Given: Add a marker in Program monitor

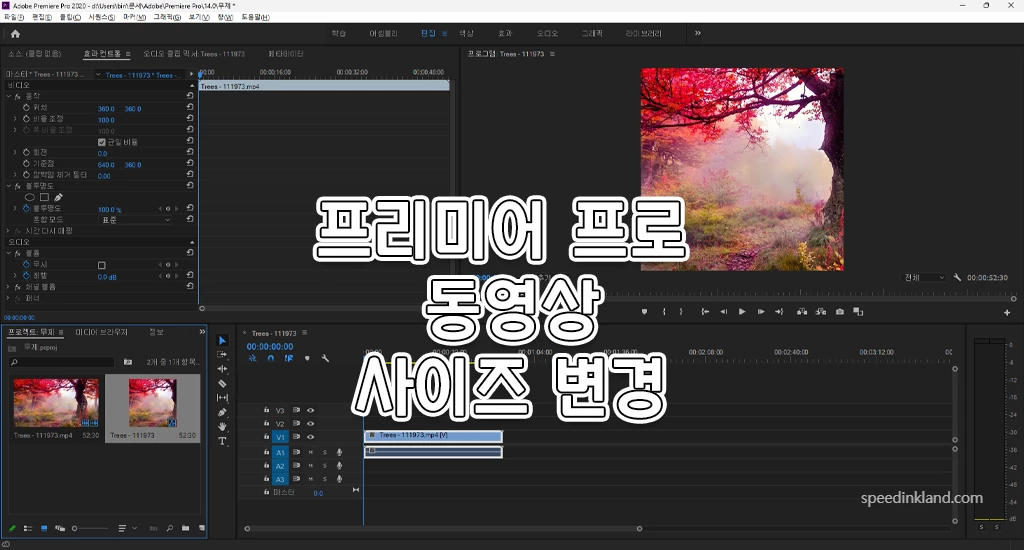Looking at the screenshot, I should point(645,312).
